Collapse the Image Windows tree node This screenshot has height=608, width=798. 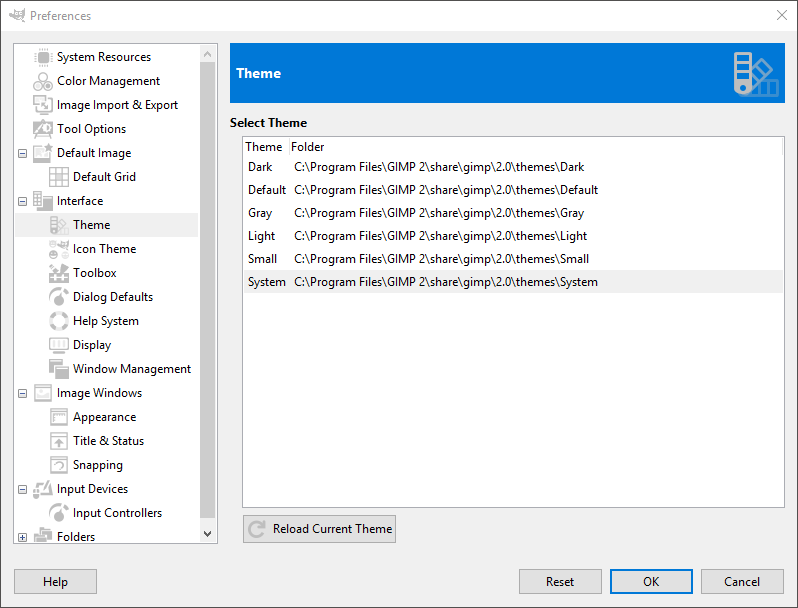click(x=22, y=393)
